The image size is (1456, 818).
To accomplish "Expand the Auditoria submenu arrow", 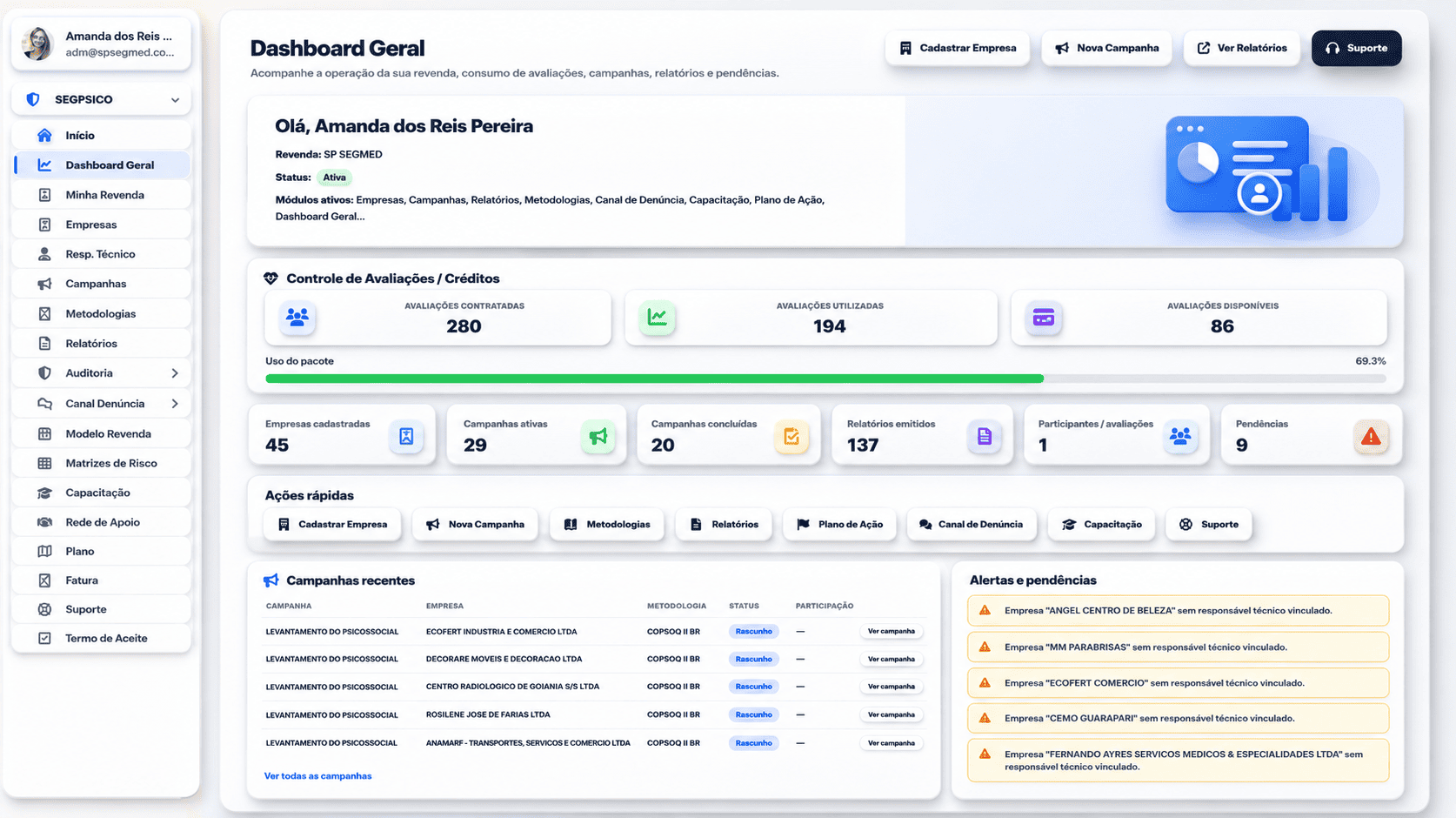I will (175, 373).
